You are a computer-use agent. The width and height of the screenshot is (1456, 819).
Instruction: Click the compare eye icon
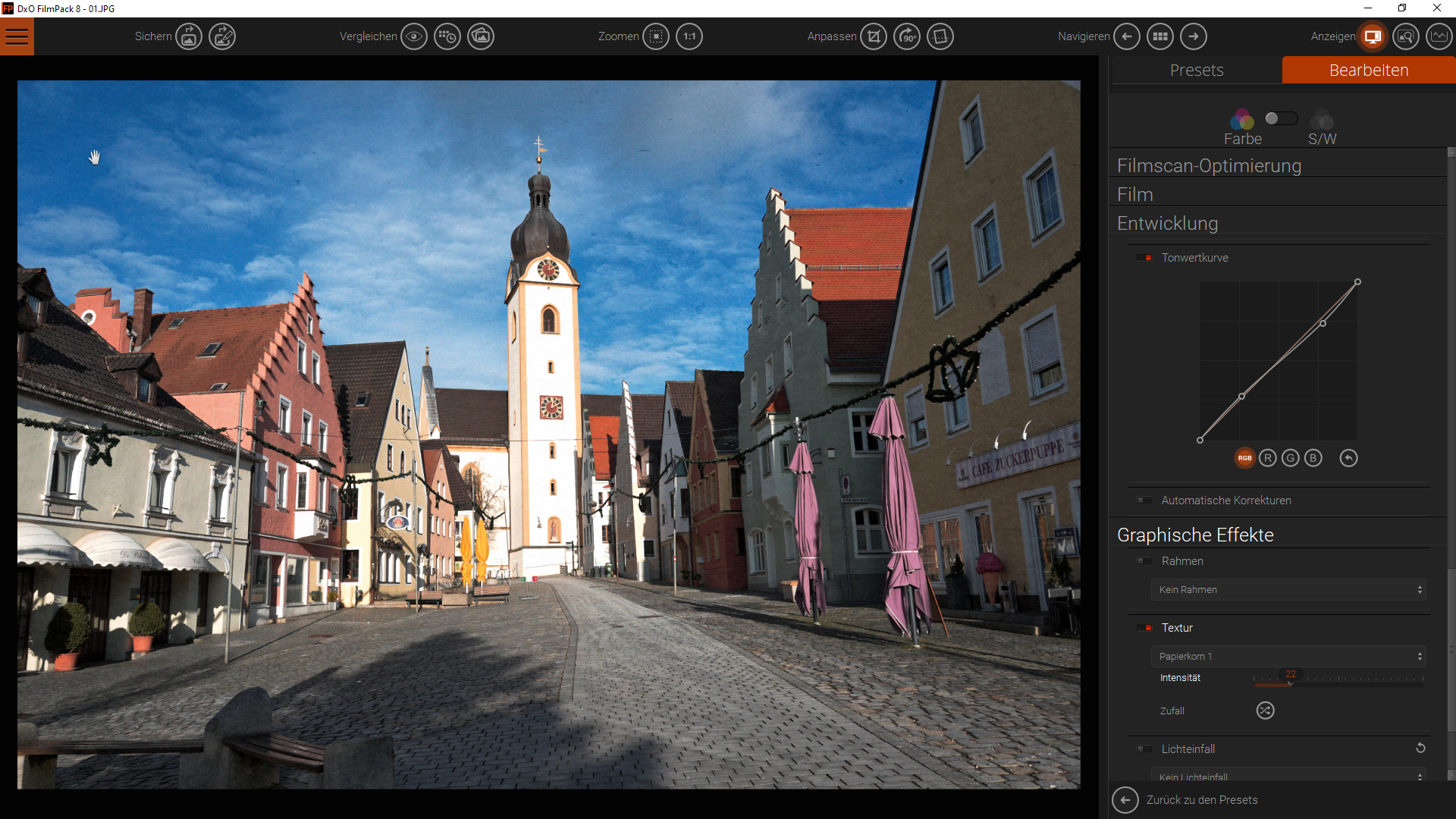pyautogui.click(x=414, y=36)
